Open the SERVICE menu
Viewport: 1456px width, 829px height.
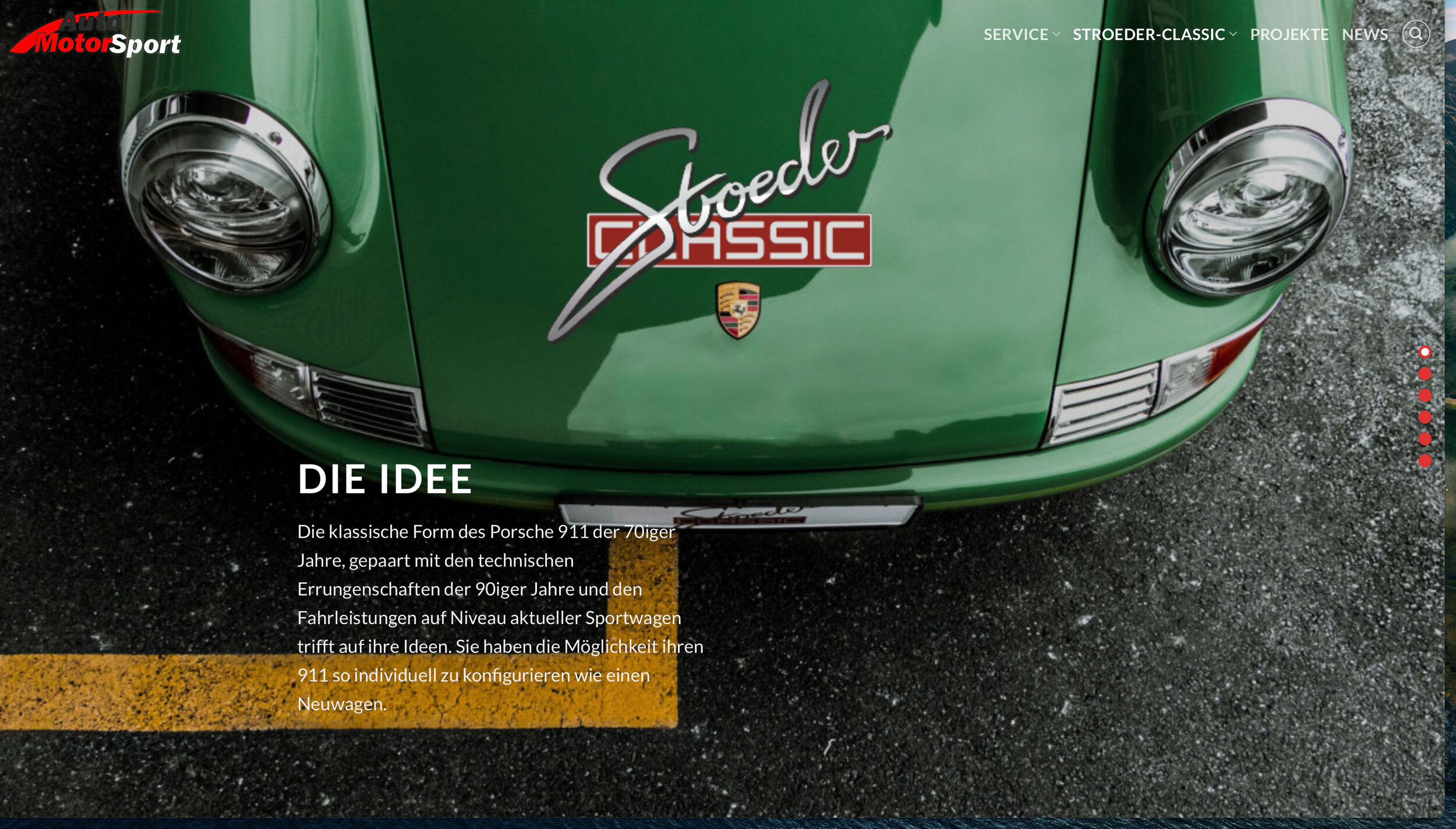(x=1016, y=34)
